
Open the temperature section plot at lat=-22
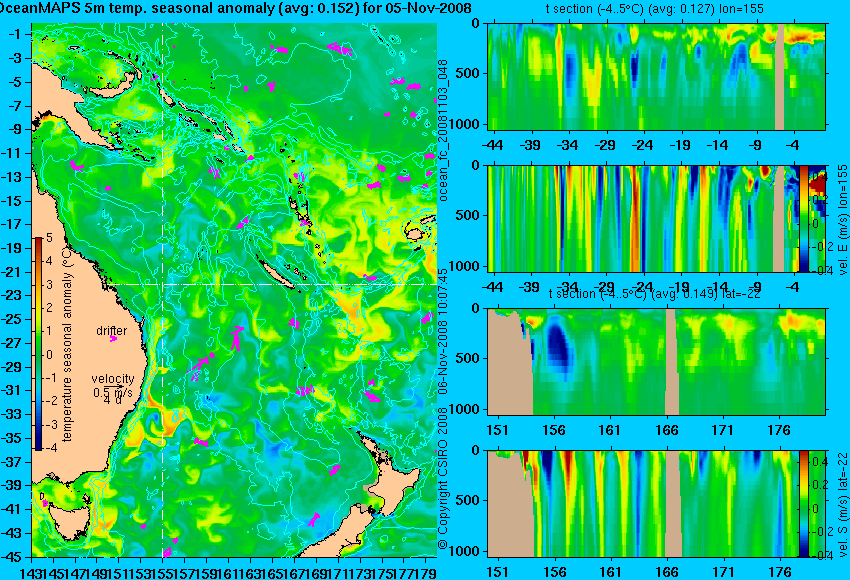click(x=656, y=362)
